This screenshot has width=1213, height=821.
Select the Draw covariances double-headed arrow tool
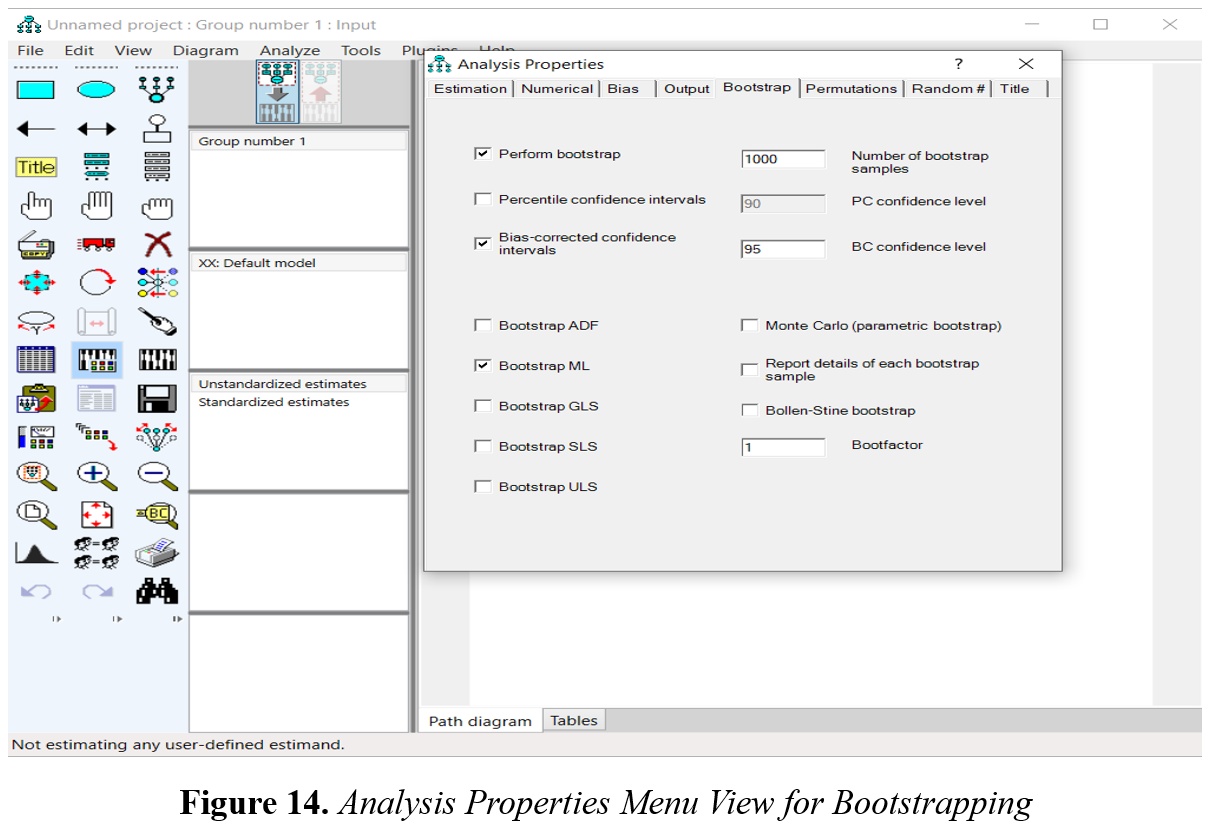tap(96, 128)
